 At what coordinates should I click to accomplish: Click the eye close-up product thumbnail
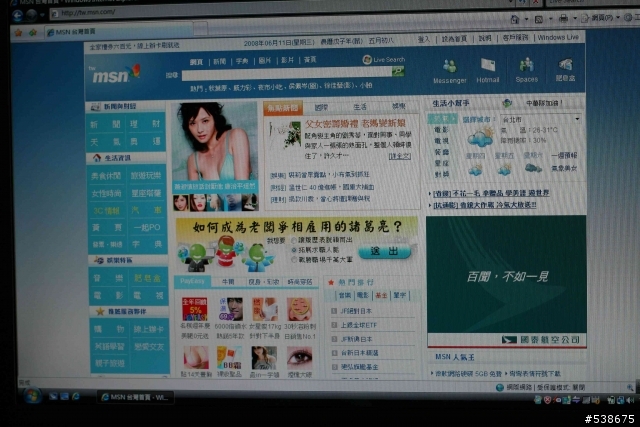[300, 358]
